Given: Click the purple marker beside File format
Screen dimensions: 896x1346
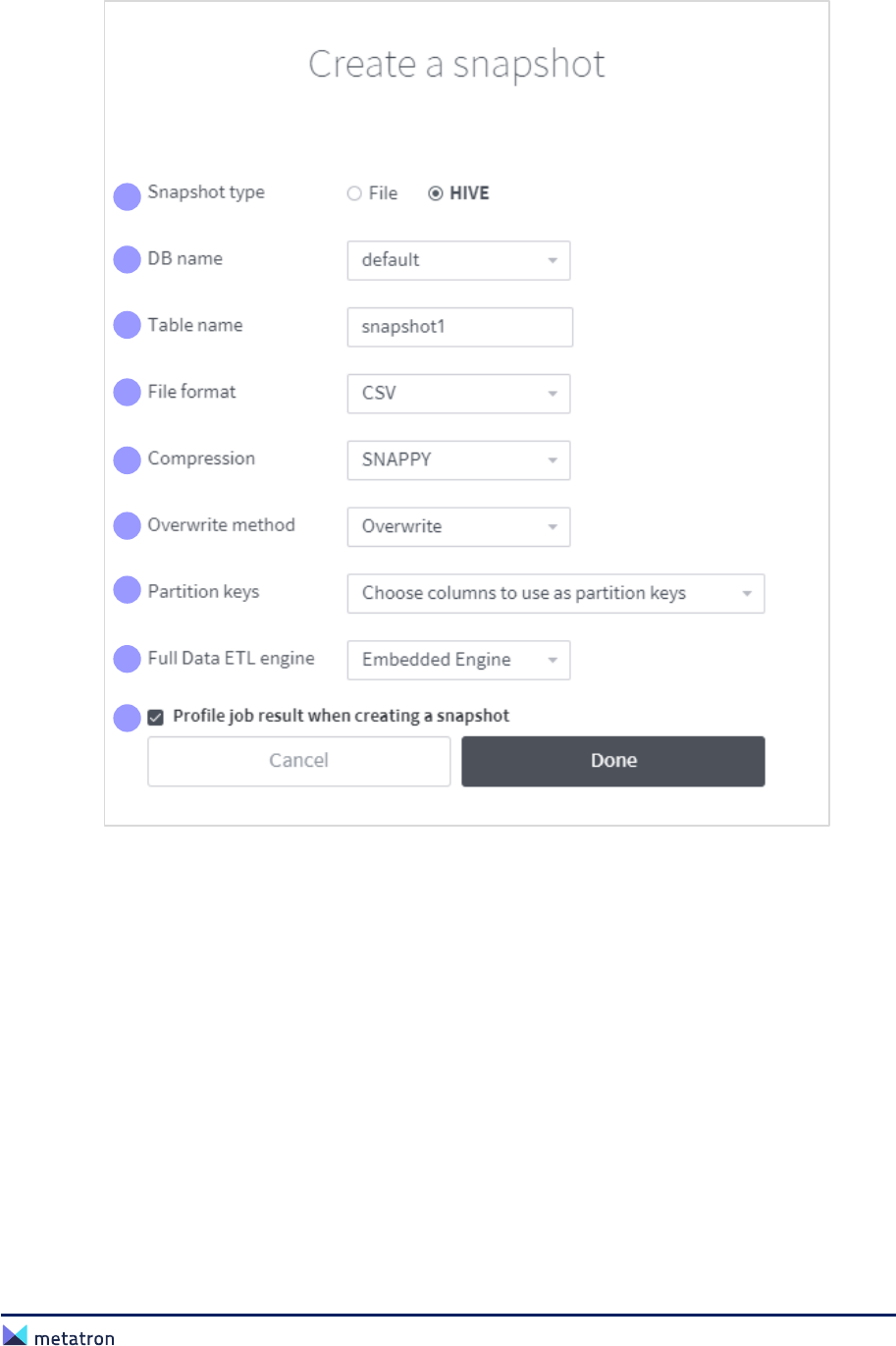Looking at the screenshot, I should point(128,393).
